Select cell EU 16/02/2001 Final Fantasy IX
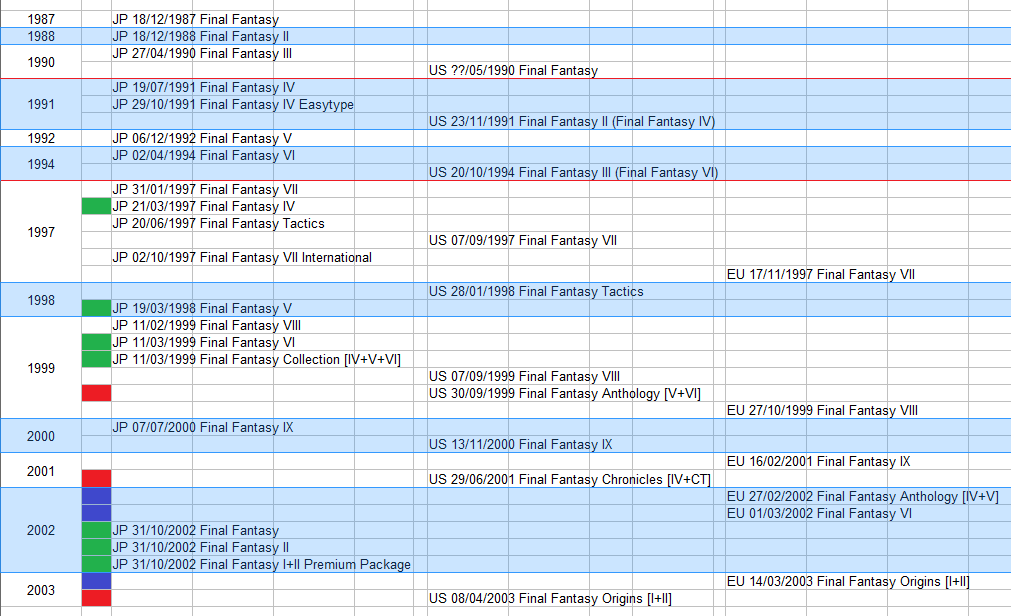Viewport: 1011px width, 616px height. click(x=818, y=461)
